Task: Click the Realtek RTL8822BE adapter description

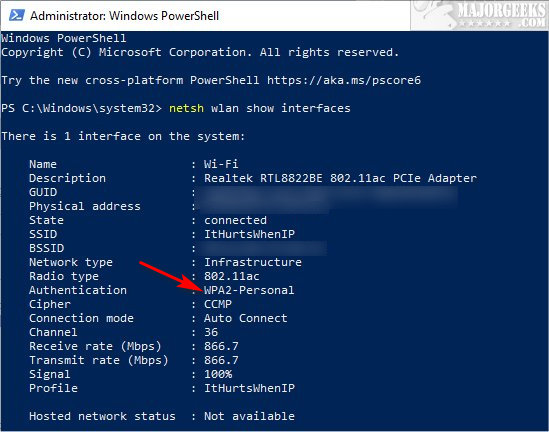Action: (340, 178)
